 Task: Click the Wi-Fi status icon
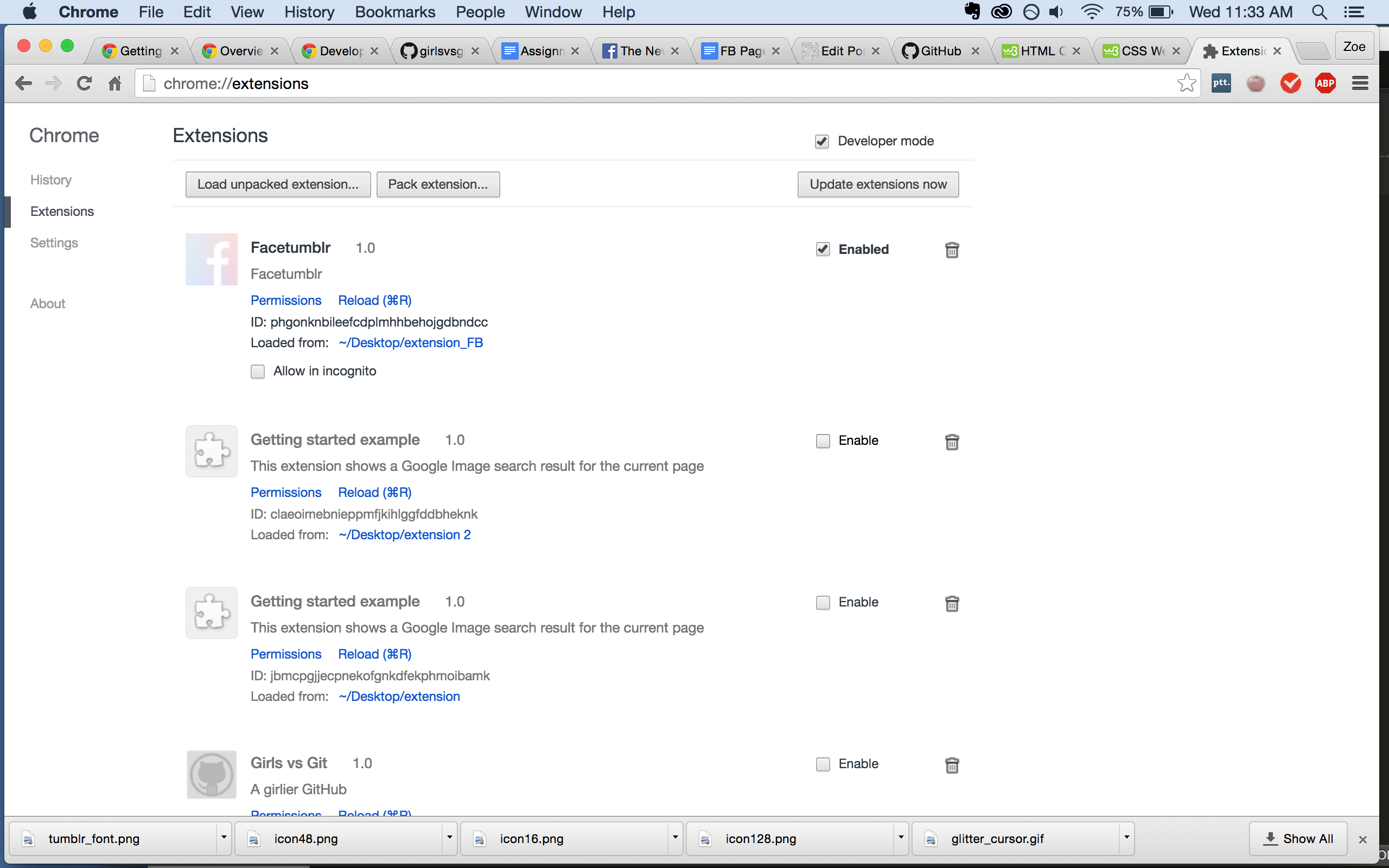click(x=1091, y=12)
